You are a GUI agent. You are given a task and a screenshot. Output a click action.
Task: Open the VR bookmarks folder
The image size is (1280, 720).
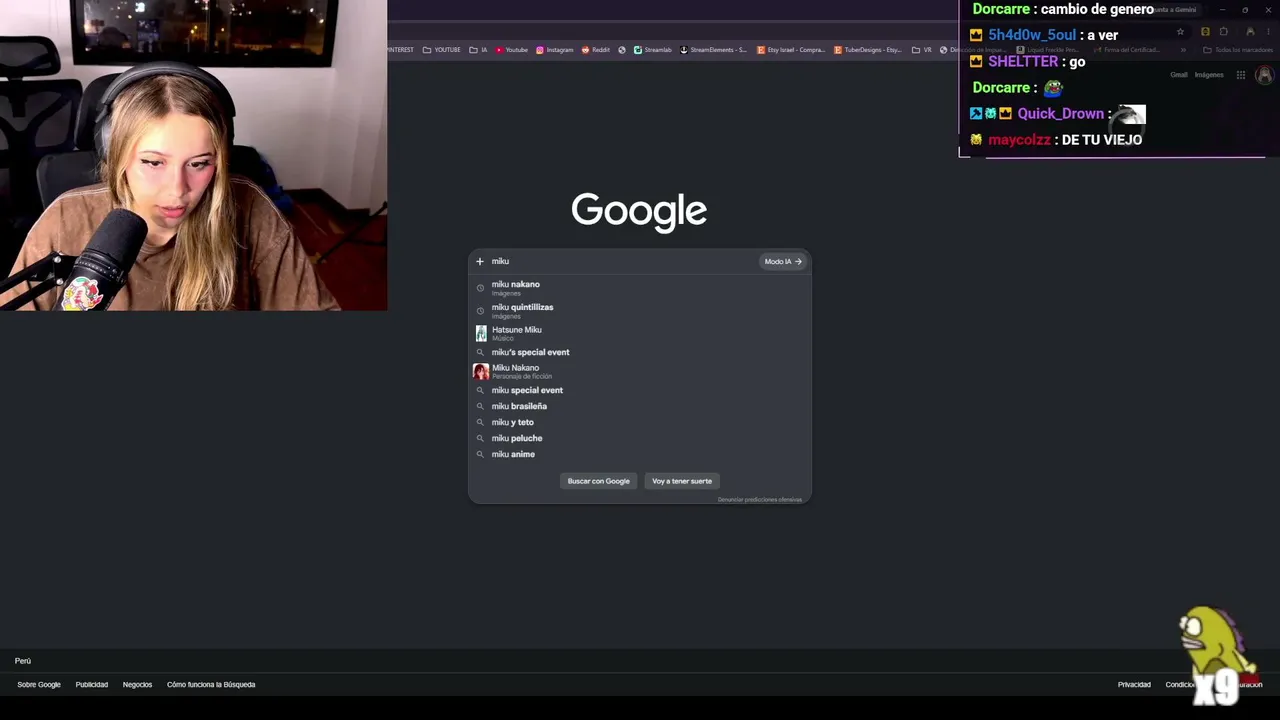click(922, 50)
